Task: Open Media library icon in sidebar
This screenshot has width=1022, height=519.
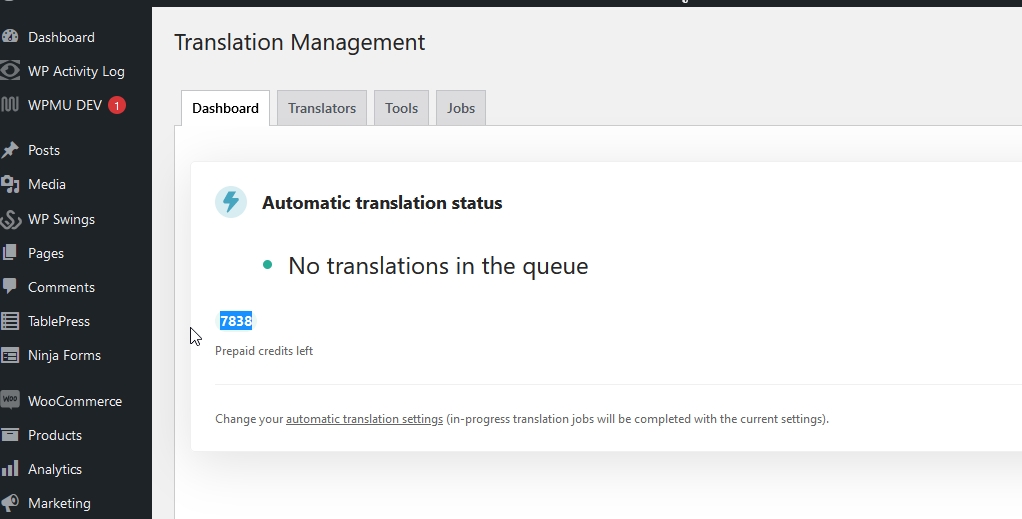Action: (x=10, y=184)
